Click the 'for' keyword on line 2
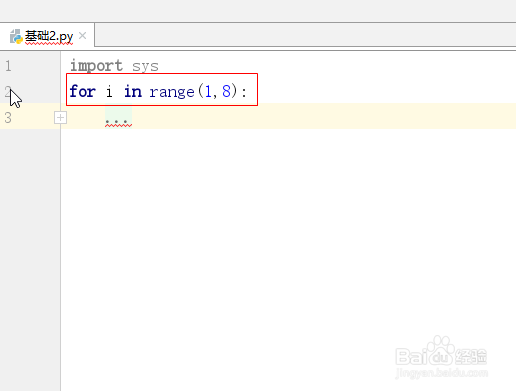The width and height of the screenshot is (516, 391). pyautogui.click(x=83, y=91)
